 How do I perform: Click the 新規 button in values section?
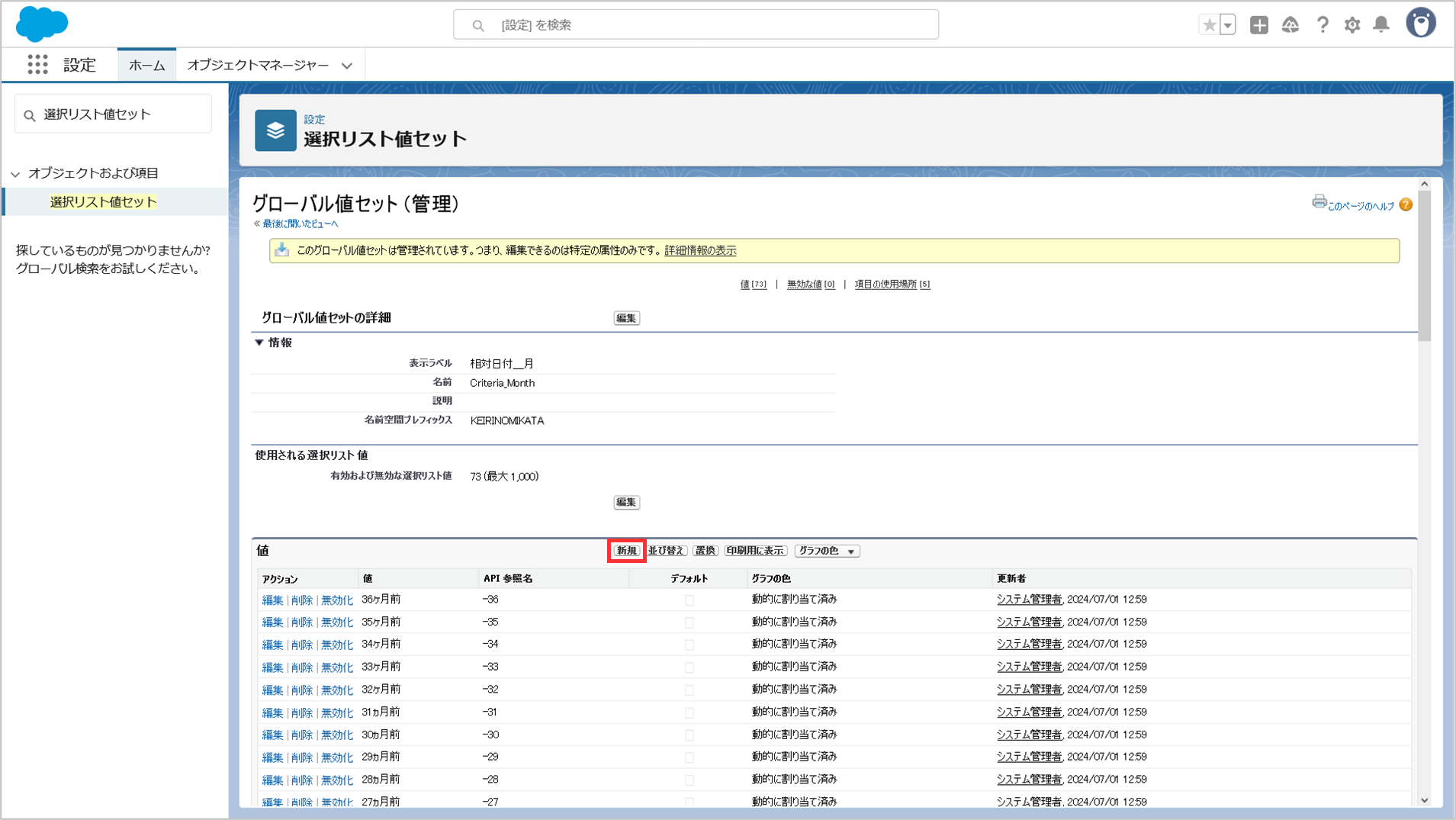pyautogui.click(x=626, y=551)
